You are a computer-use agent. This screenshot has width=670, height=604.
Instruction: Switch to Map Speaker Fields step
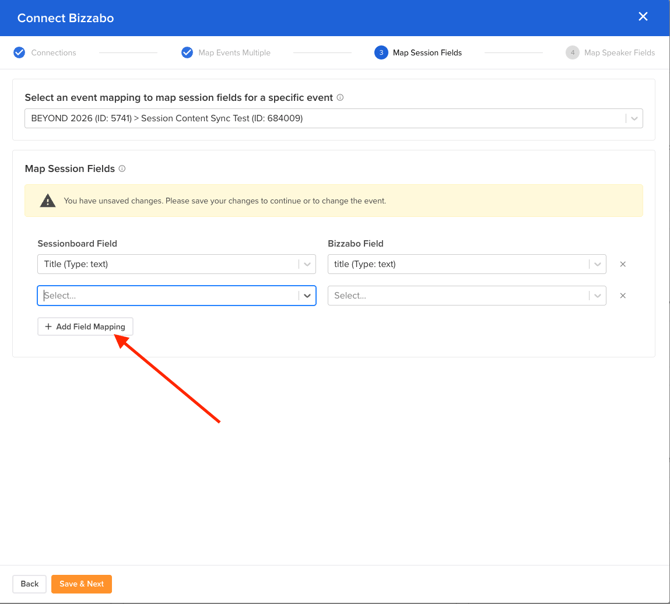pos(619,53)
